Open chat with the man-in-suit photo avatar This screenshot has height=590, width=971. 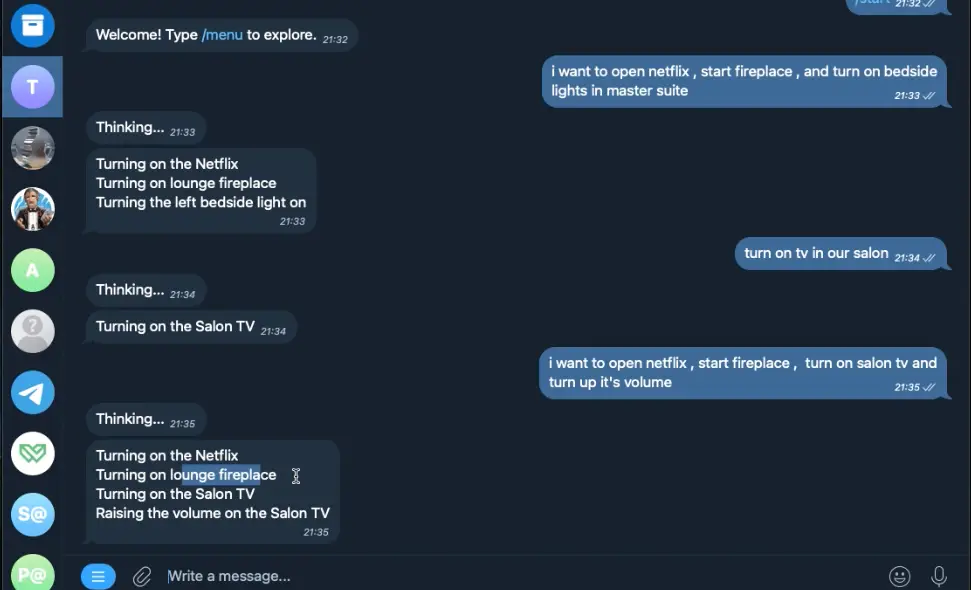click(32, 209)
